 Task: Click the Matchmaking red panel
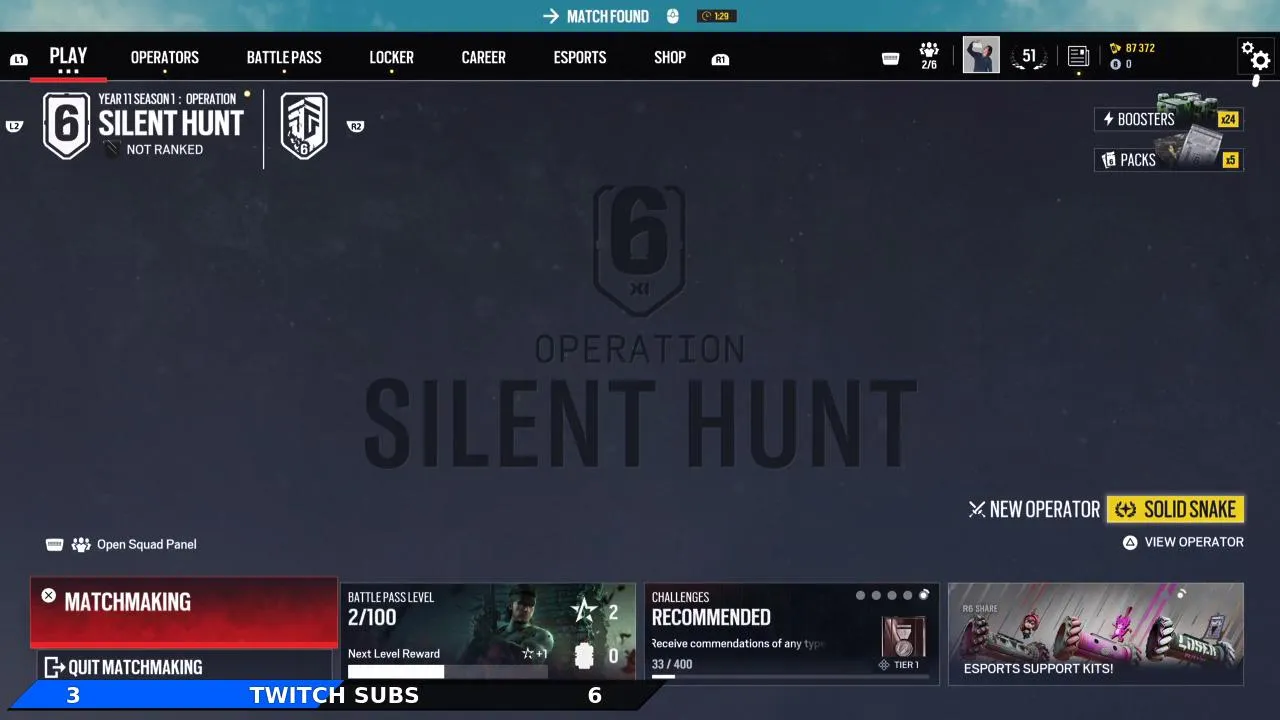184,612
